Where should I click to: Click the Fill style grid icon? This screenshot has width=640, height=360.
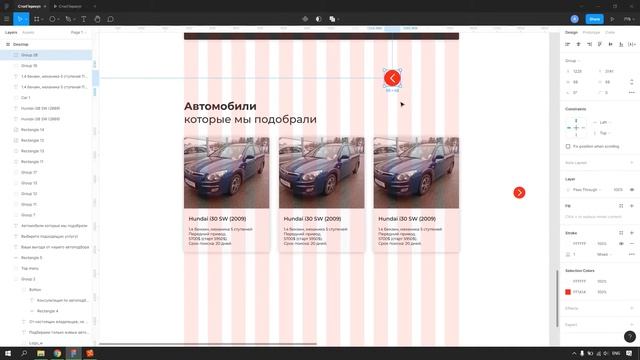(x=621, y=206)
